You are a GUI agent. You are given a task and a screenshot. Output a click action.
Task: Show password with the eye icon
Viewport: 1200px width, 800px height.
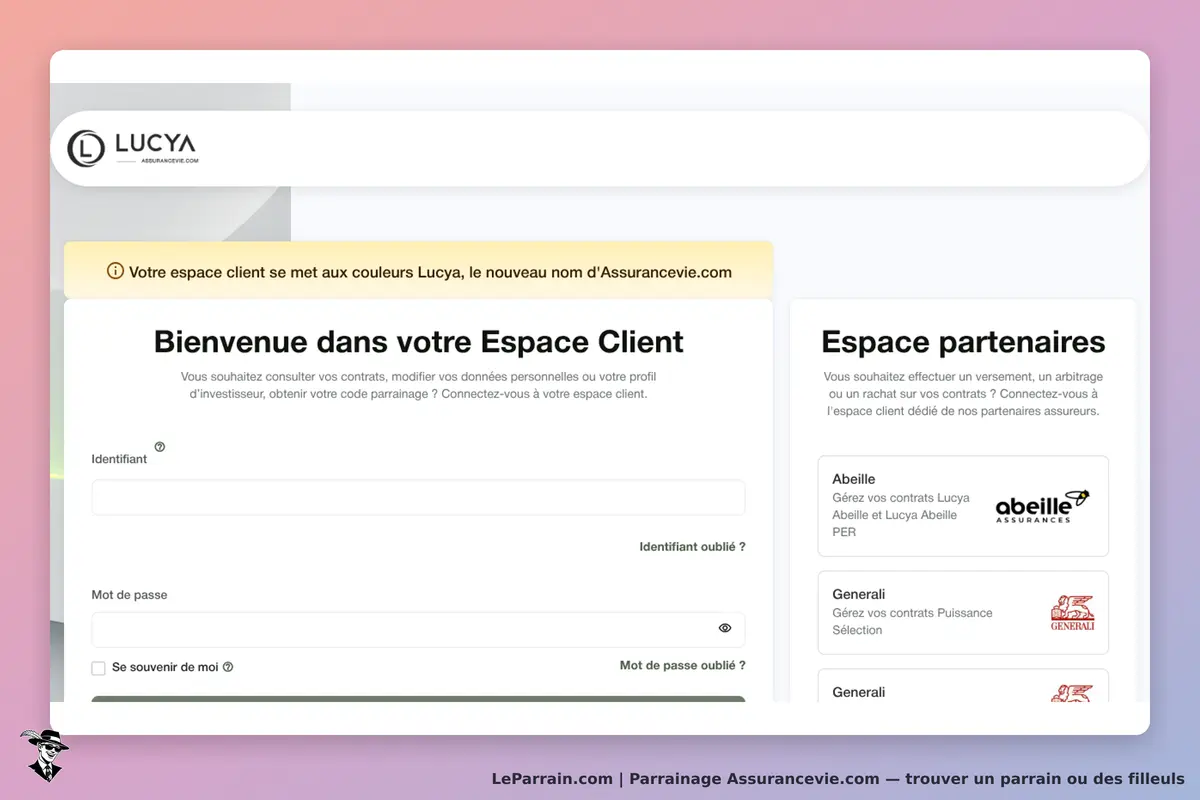pyautogui.click(x=725, y=628)
